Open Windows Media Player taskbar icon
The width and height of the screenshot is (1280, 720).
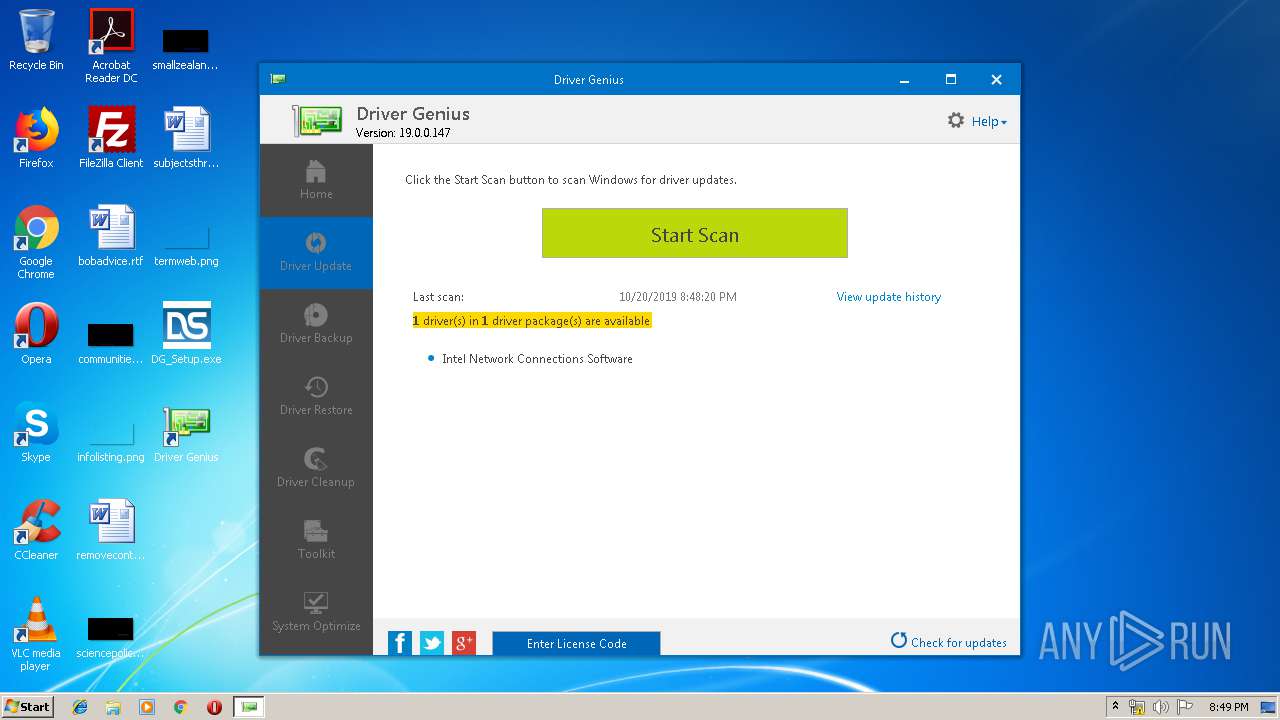click(x=147, y=707)
